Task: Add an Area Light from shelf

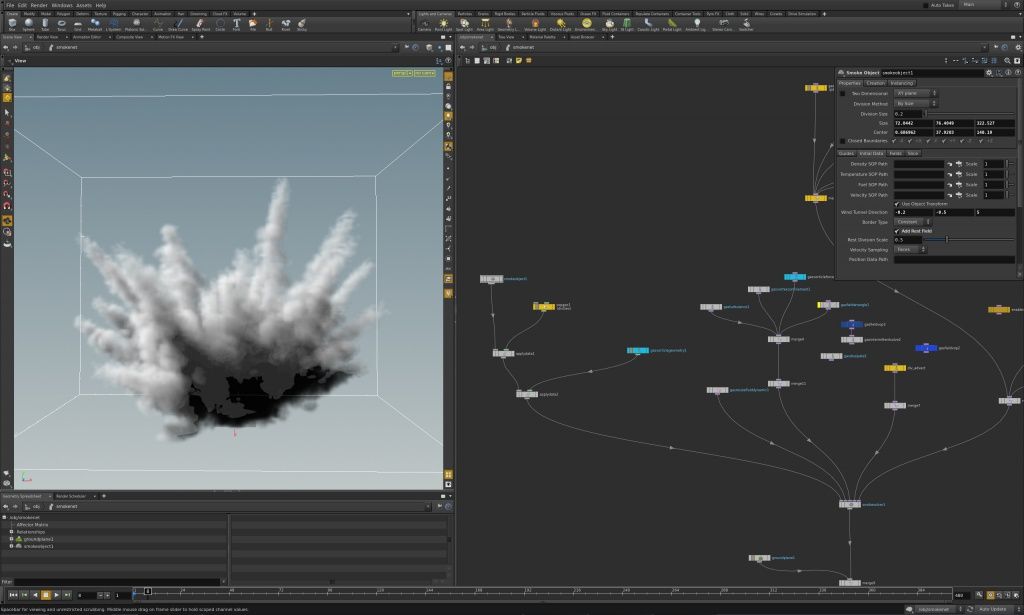Action: (485, 24)
